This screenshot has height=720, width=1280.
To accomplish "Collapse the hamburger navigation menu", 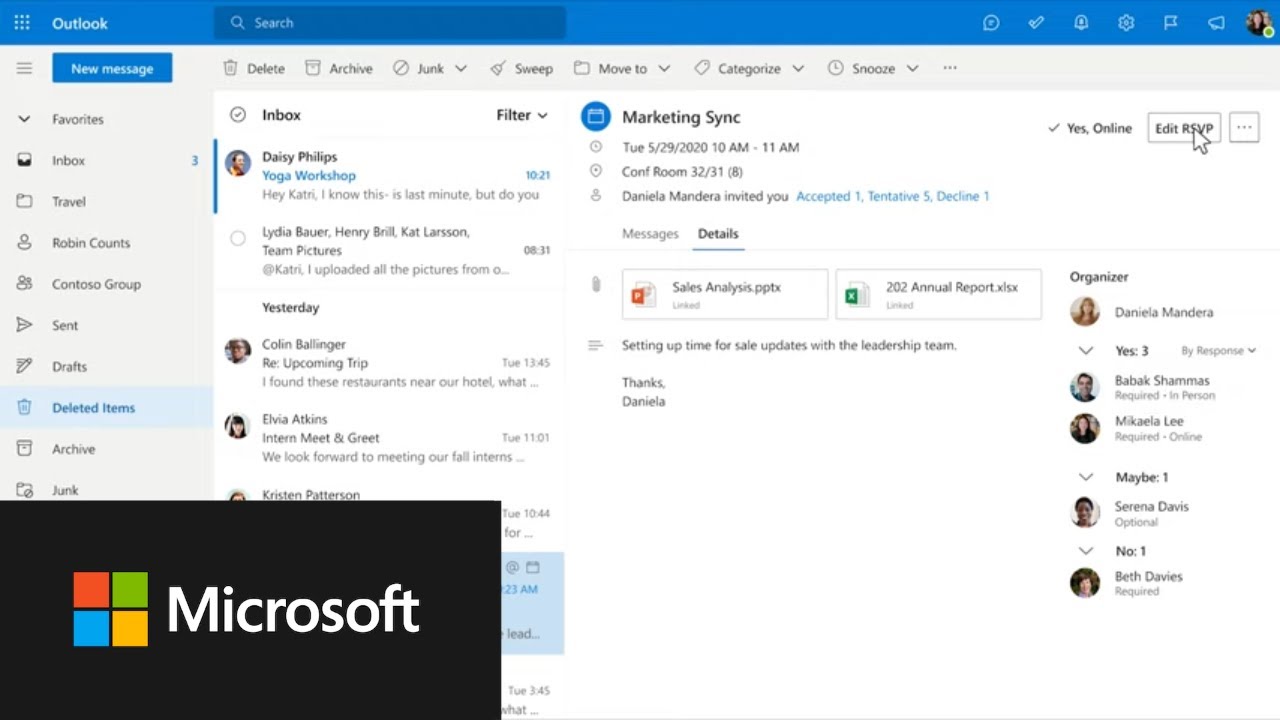I will (x=24, y=68).
